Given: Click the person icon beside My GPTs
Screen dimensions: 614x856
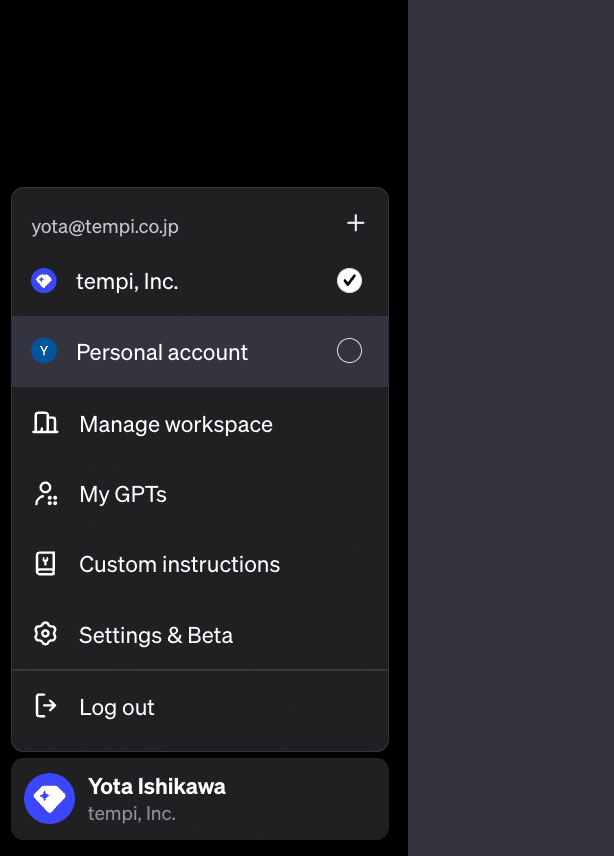Looking at the screenshot, I should click(45, 494).
